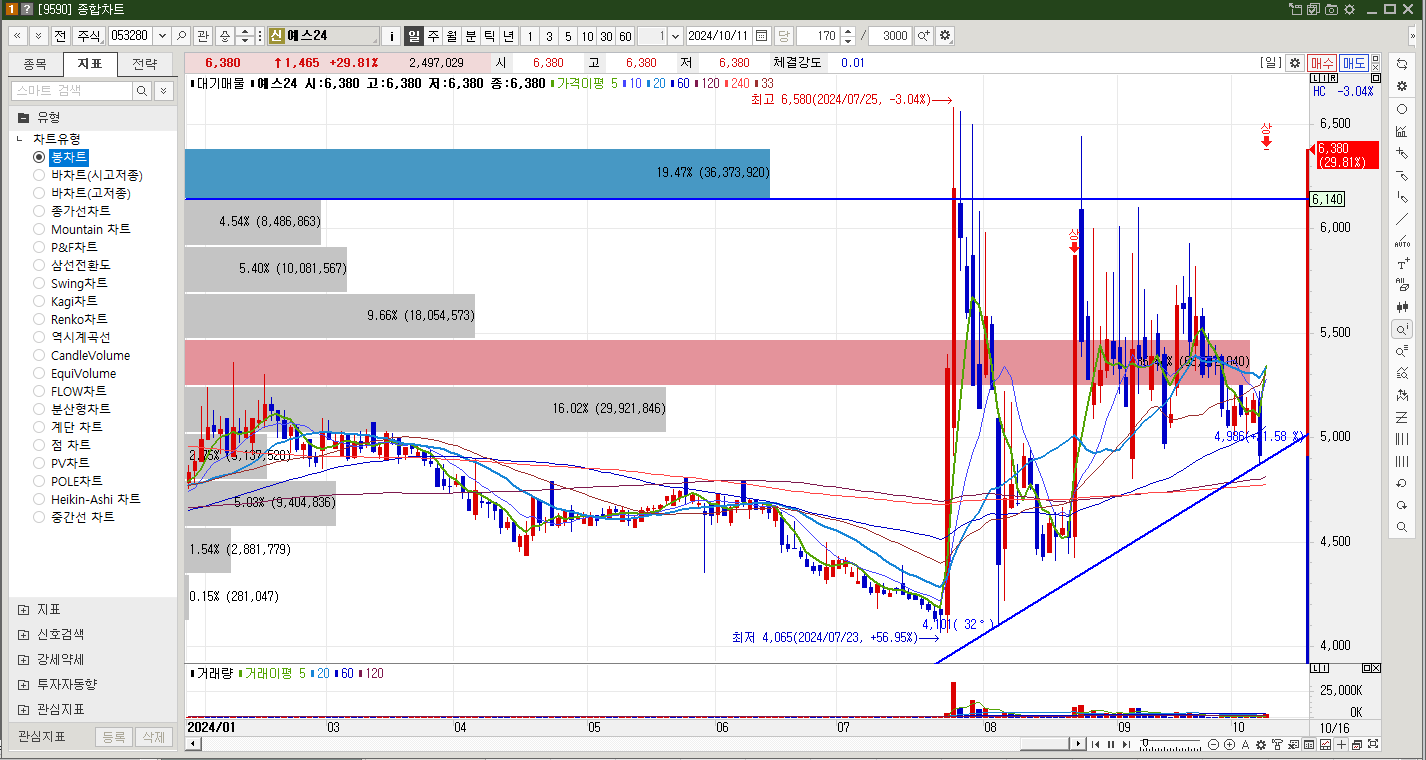Select the highlighted magnifier info tool
The image size is (1426, 760).
[1402, 329]
